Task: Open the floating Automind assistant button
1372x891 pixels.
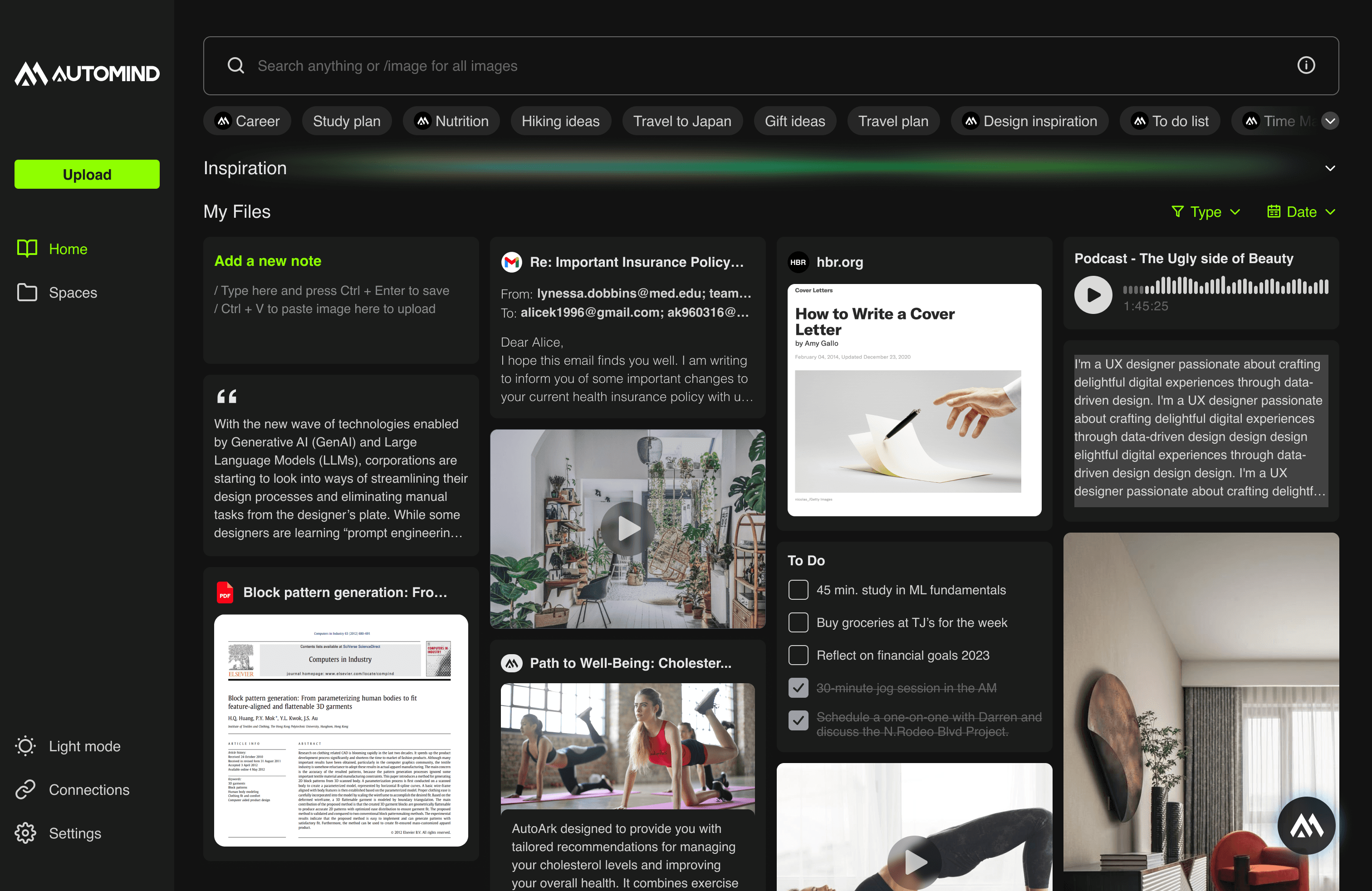Action: click(1306, 825)
